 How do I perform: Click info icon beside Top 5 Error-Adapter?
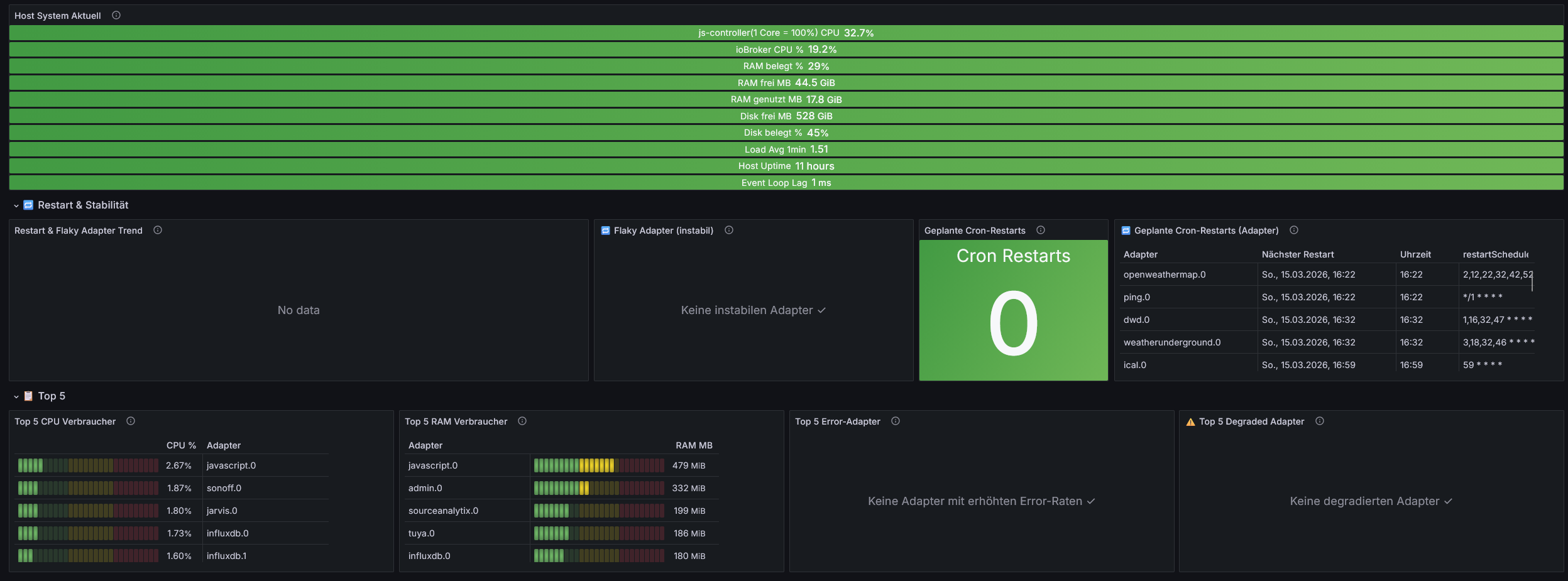pos(896,421)
